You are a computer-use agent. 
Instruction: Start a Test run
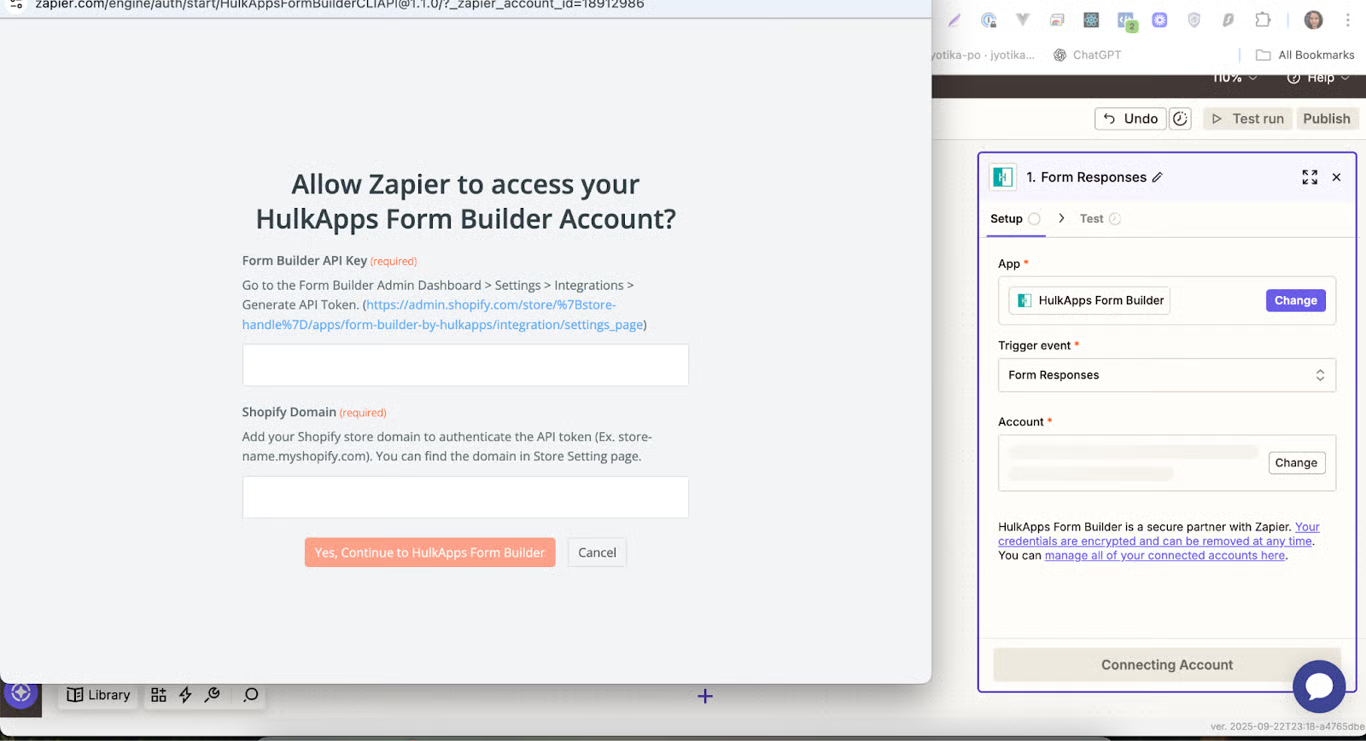pos(1247,118)
